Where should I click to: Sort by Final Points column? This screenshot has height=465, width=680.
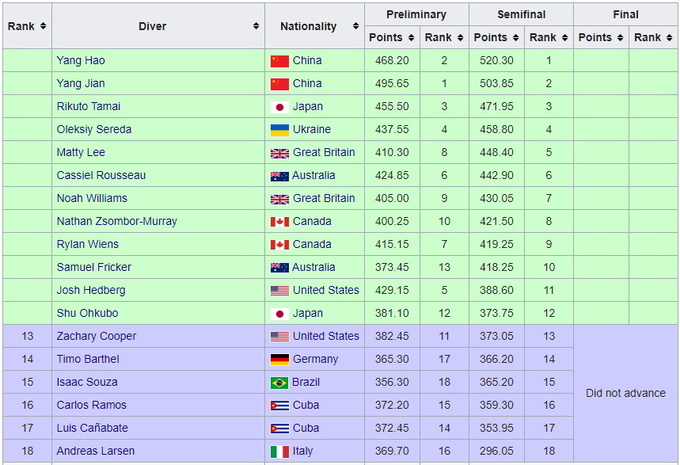pos(601,38)
